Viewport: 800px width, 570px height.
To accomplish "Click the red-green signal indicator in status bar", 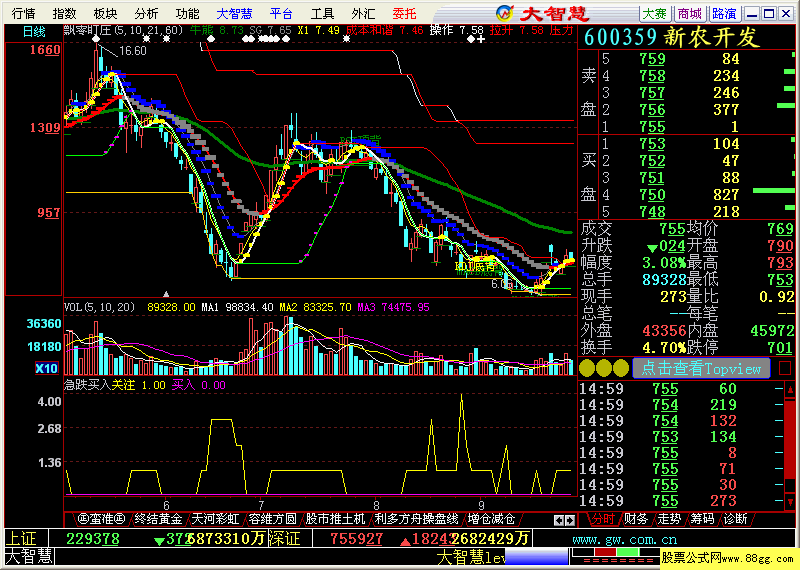I will pyautogui.click(x=614, y=553).
